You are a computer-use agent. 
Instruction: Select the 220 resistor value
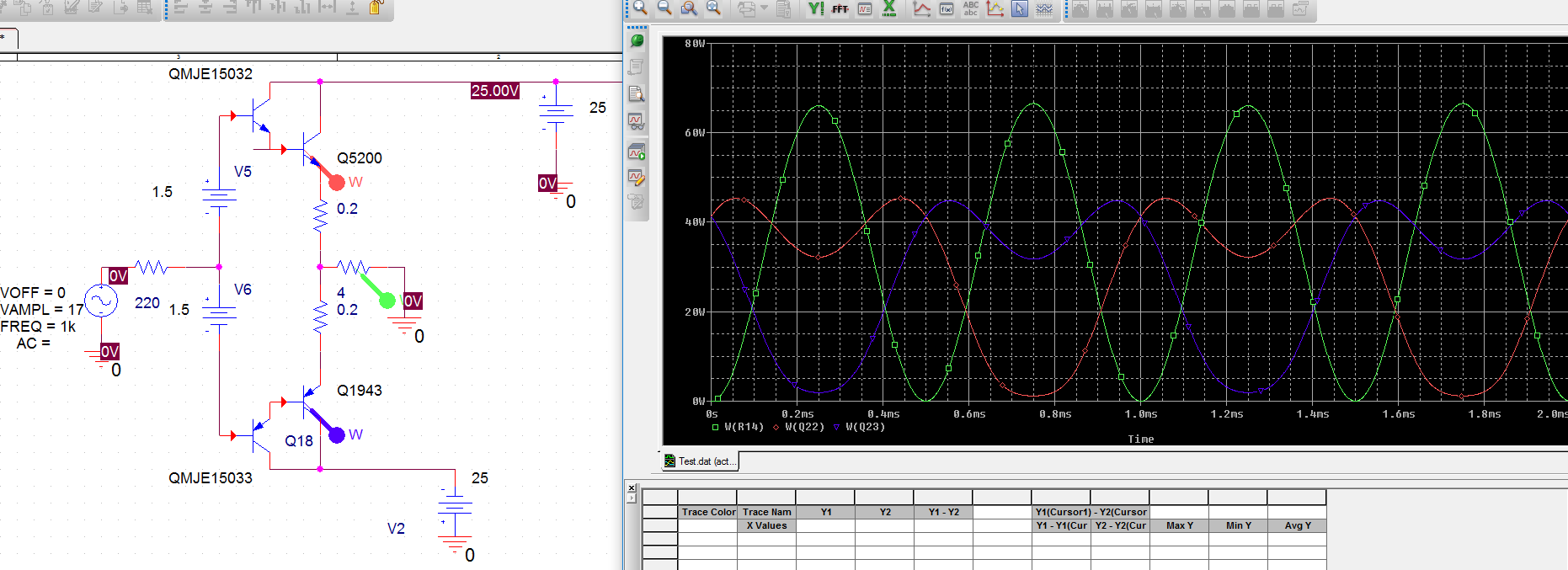click(147, 303)
